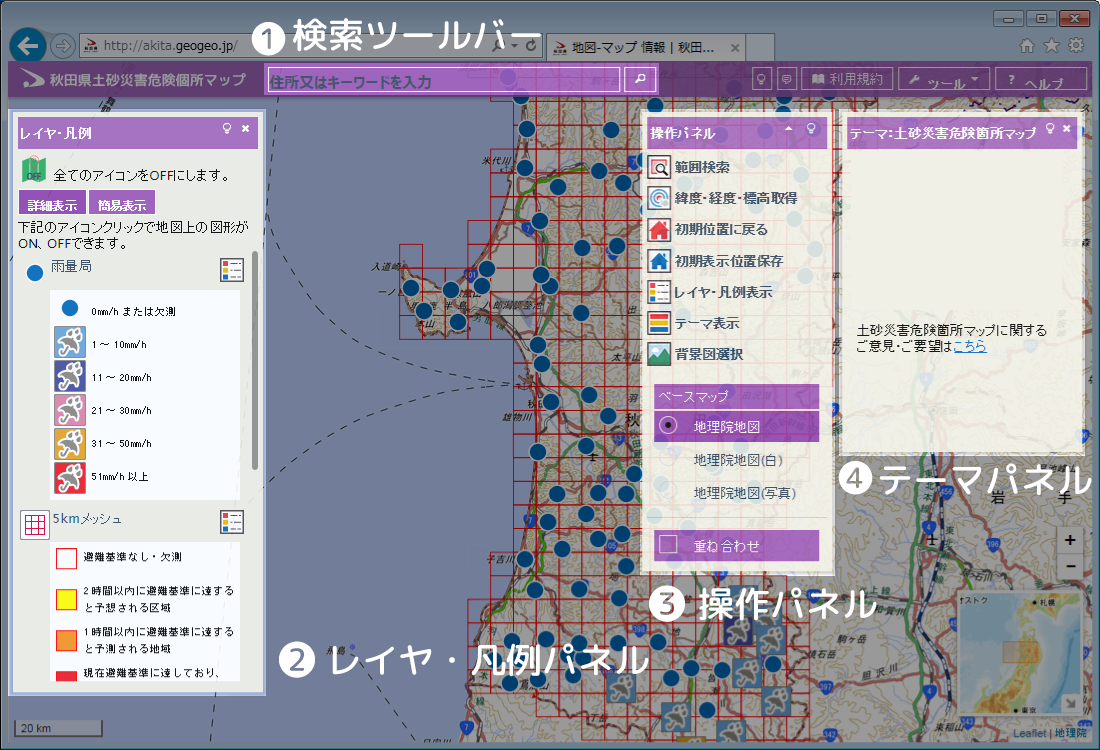Open the 地理院 attribution link
The width and height of the screenshot is (1100, 750).
[1070, 733]
